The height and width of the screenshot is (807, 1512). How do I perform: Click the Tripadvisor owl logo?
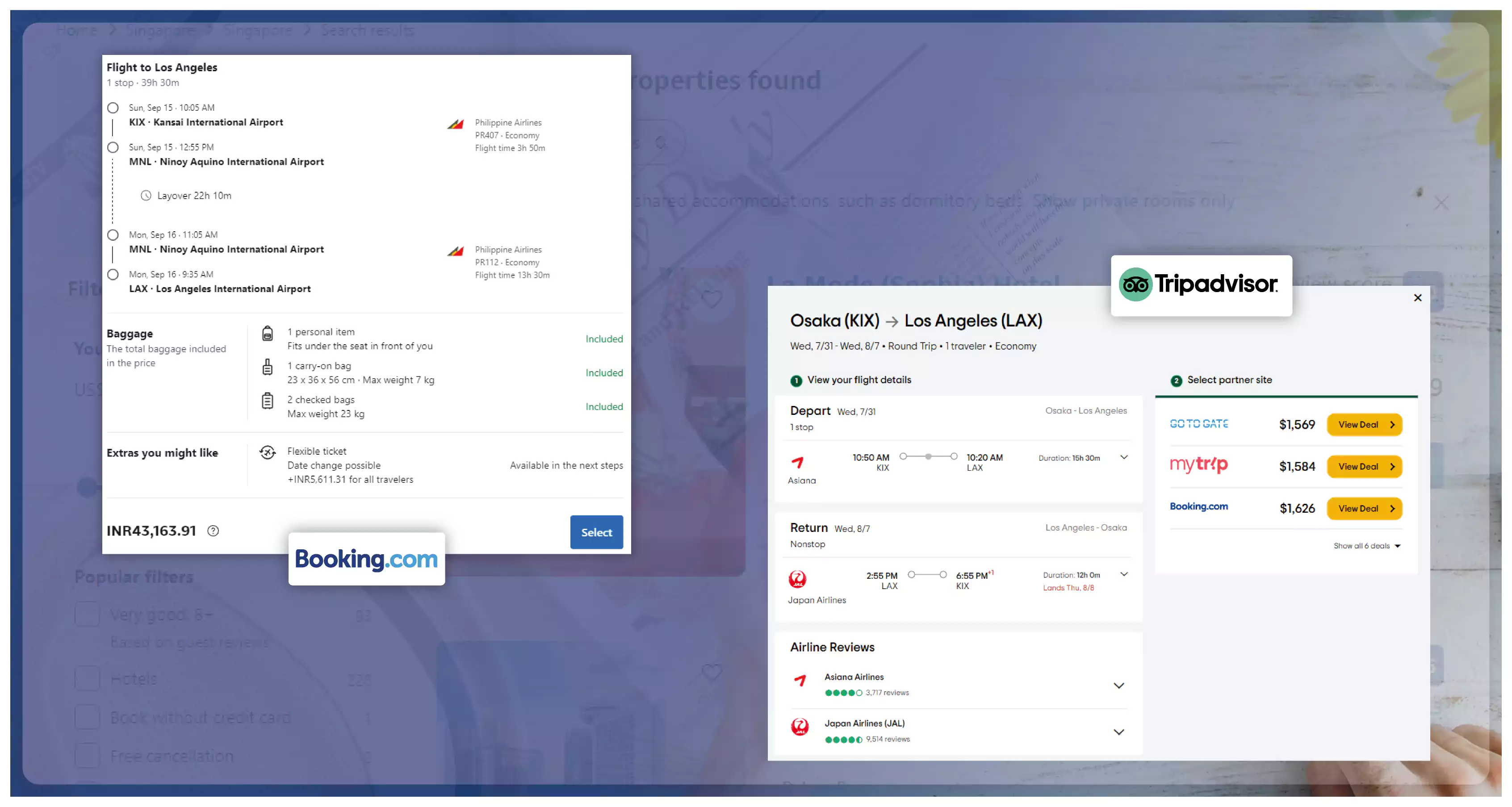1135,284
